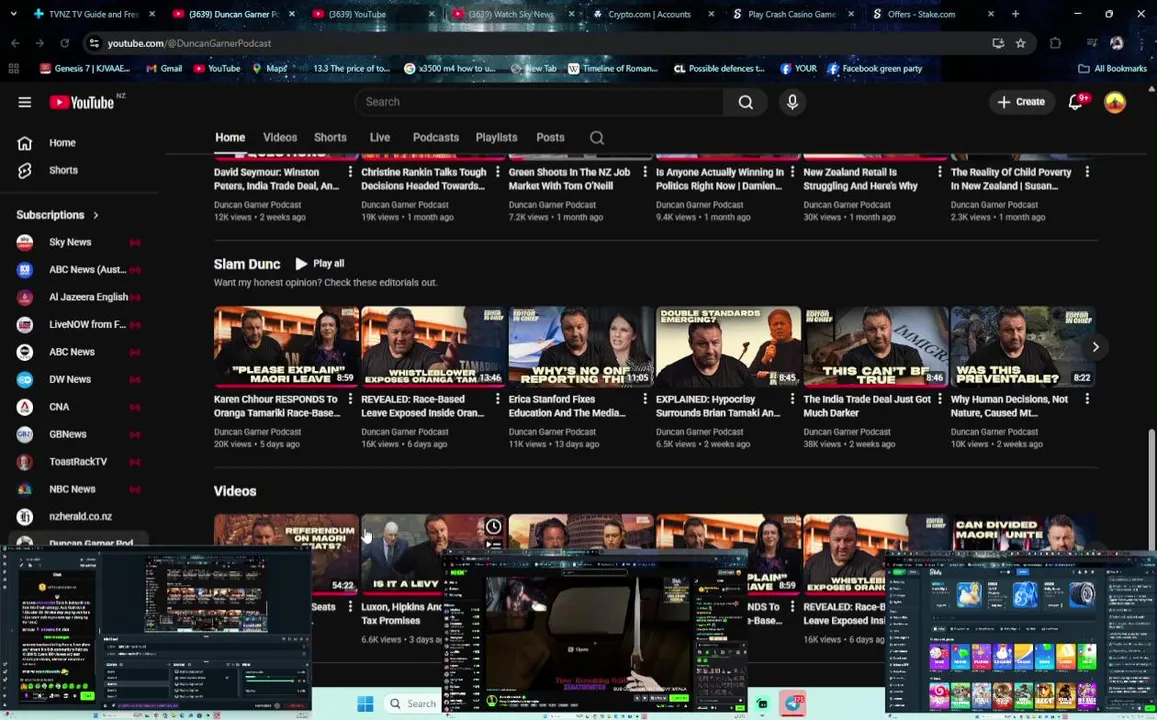Open Windows Start button
The height and width of the screenshot is (720, 1157).
[365, 703]
